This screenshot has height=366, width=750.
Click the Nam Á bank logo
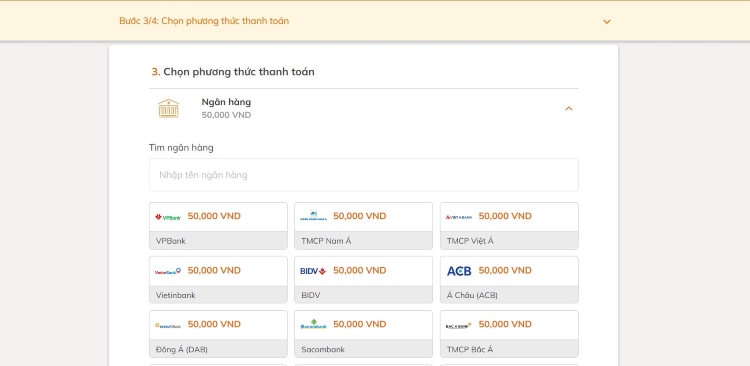313,216
